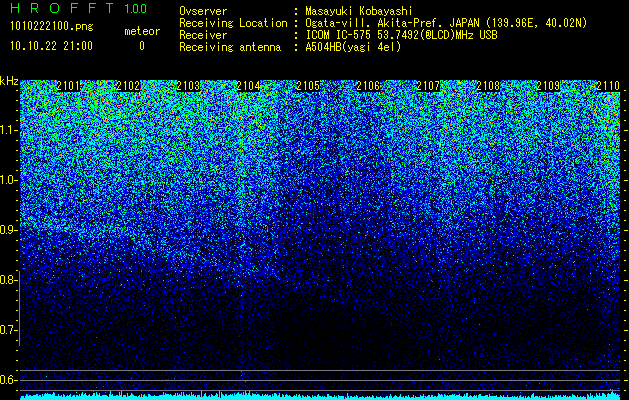Click the cyan signal level strip
The width and height of the screenshot is (629, 400).
pyautogui.click(x=320, y=396)
